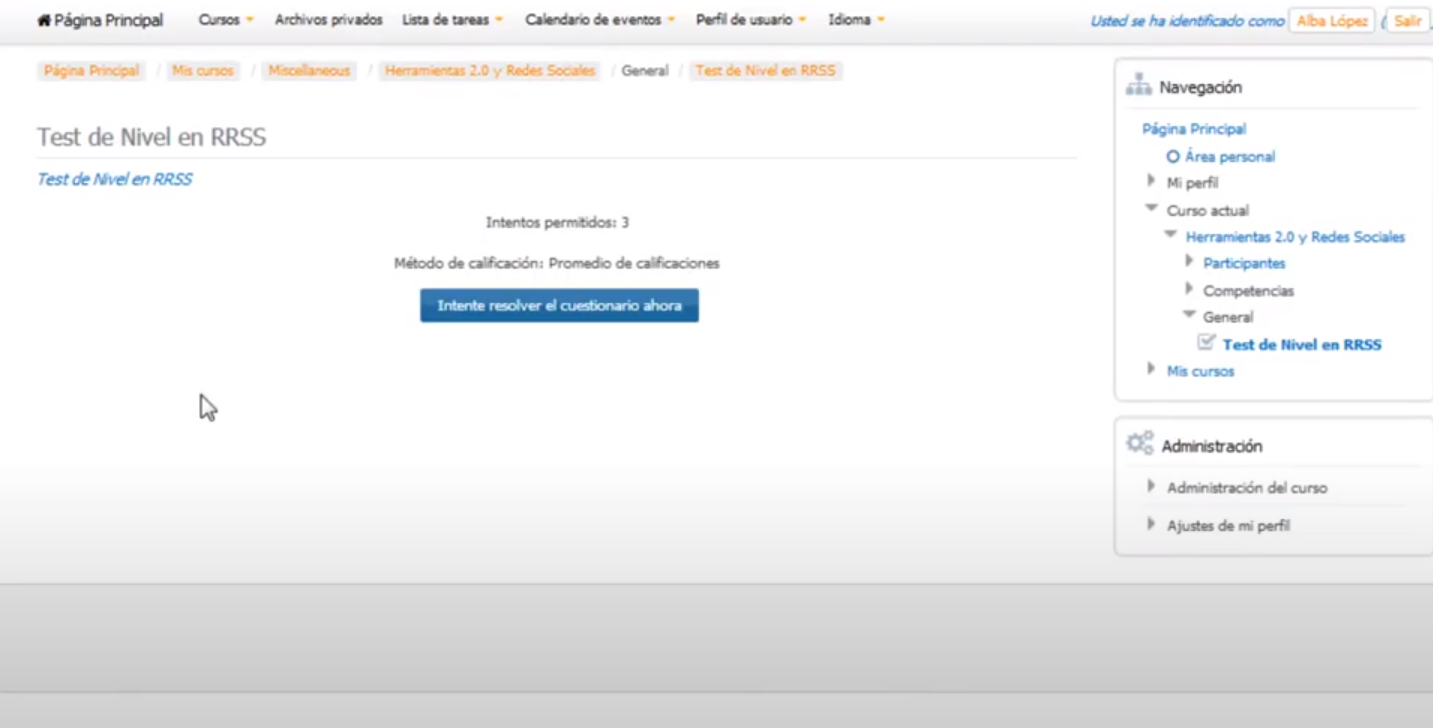Image resolution: width=1433 pixels, height=728 pixels.
Task: Open the Idioma language dropdown
Action: point(856,20)
